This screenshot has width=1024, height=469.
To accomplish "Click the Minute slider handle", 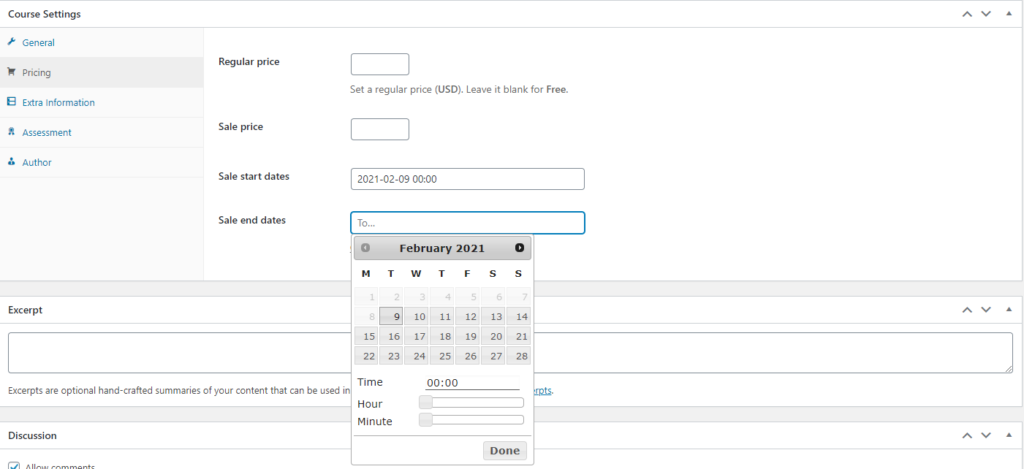I will pyautogui.click(x=426, y=420).
